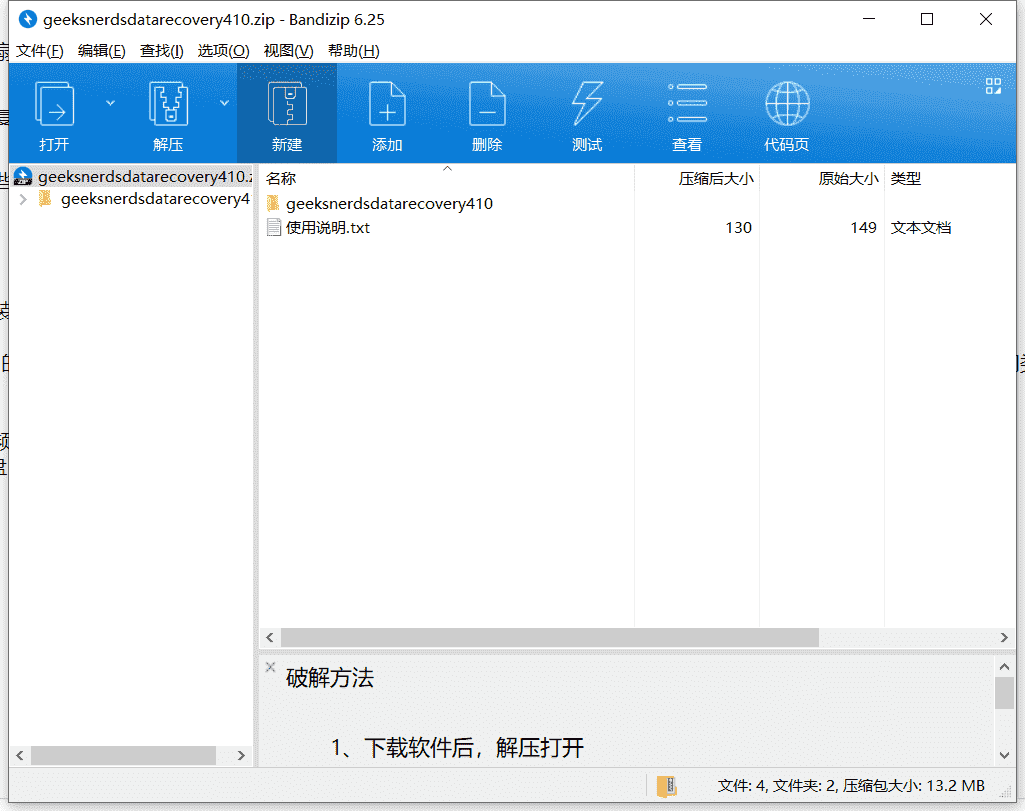This screenshot has width=1025, height=811.
Task: Click the Test (测试) lightning icon
Action: click(587, 105)
